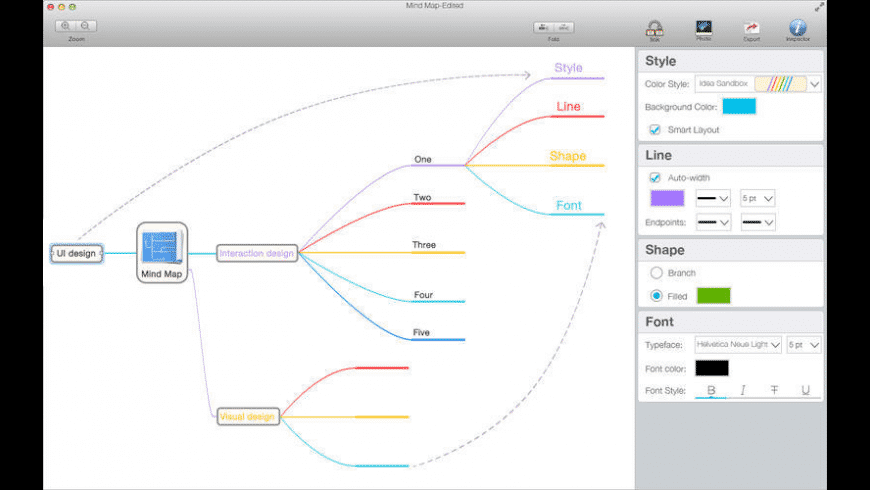
Task: Toggle Strikethrough font style
Action: pos(774,390)
